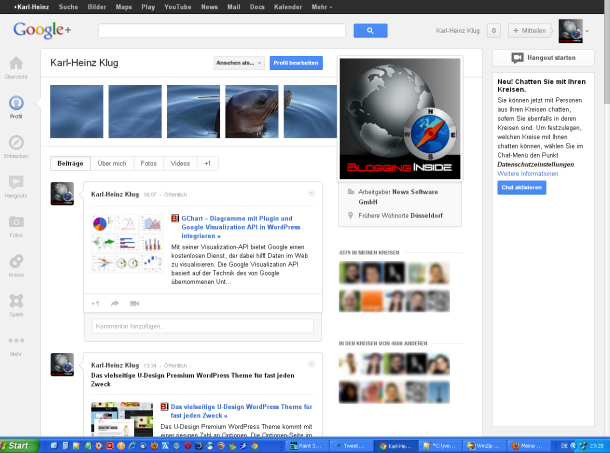Open Mail in the top bar
The height and width of the screenshot is (453, 610).
pyautogui.click(x=234, y=7)
